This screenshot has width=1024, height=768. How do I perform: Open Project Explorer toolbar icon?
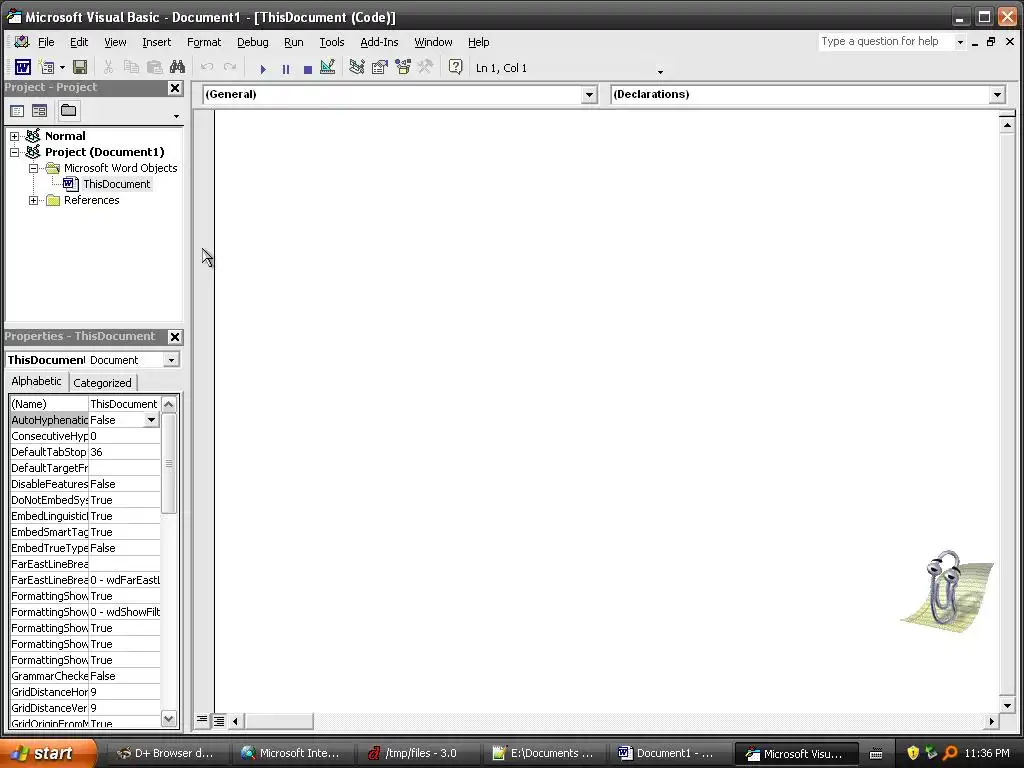(357, 67)
